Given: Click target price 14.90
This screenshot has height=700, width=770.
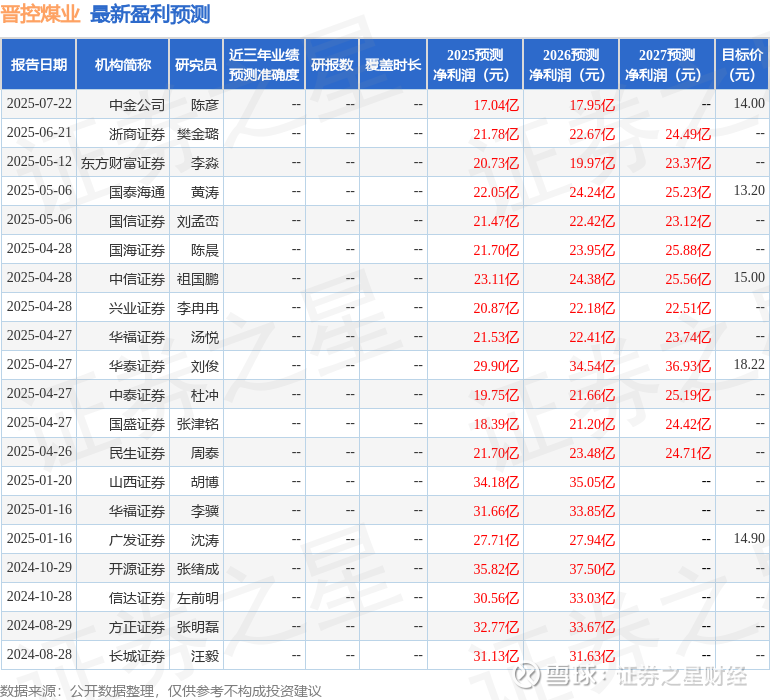Looking at the screenshot, I should 749,538.
